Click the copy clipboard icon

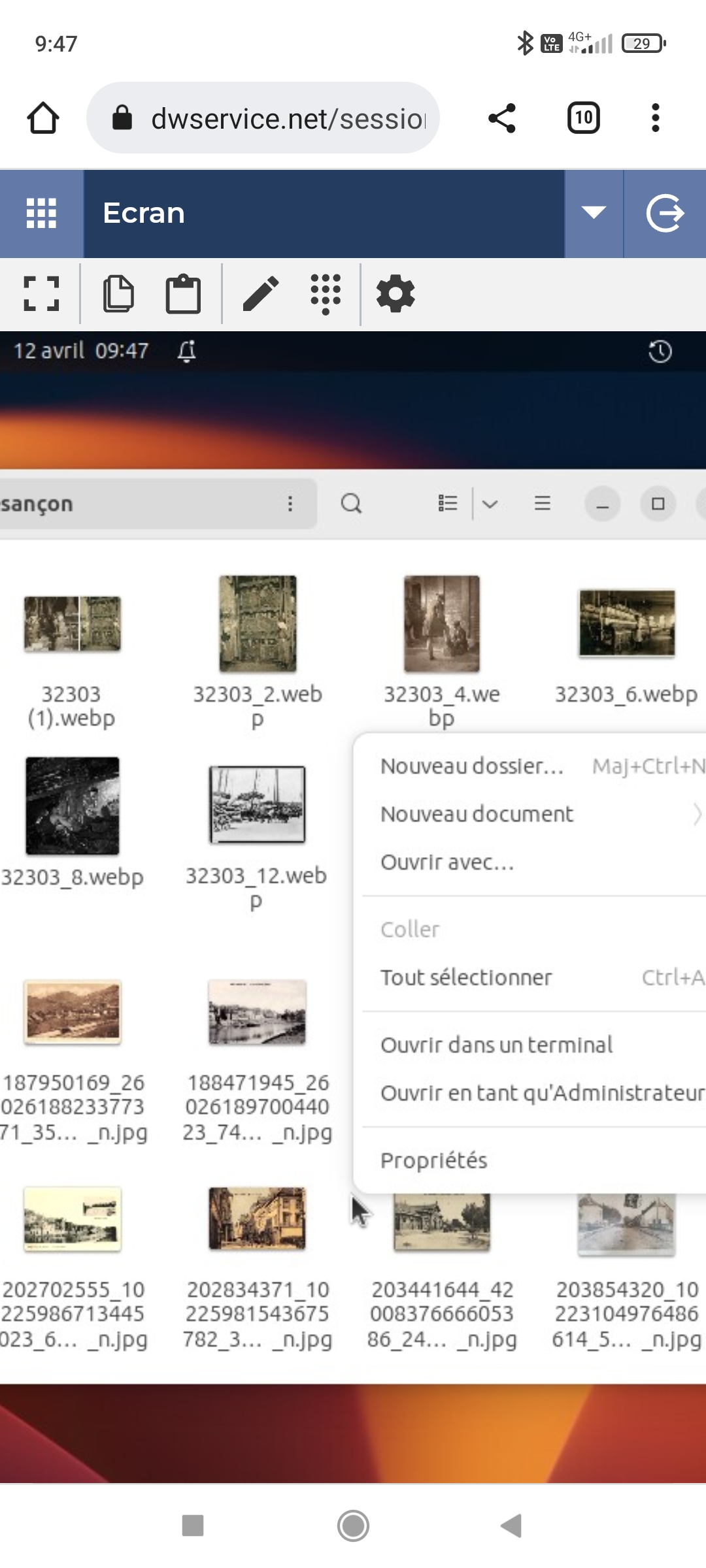118,293
